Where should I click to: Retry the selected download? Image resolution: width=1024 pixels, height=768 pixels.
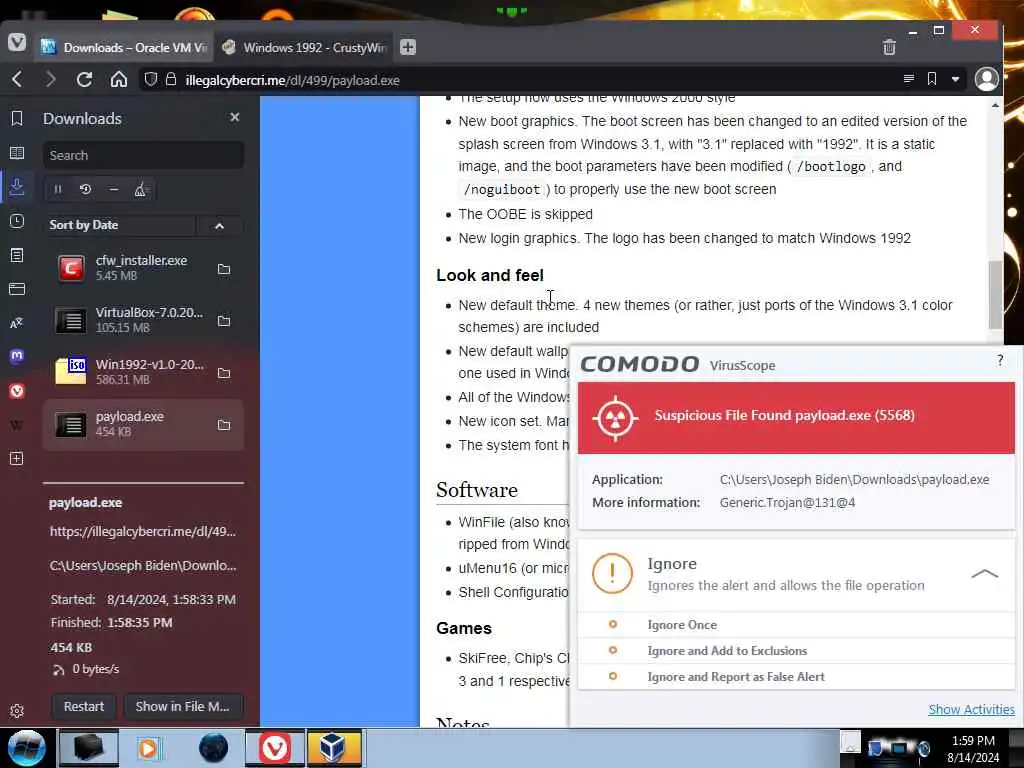coord(86,189)
